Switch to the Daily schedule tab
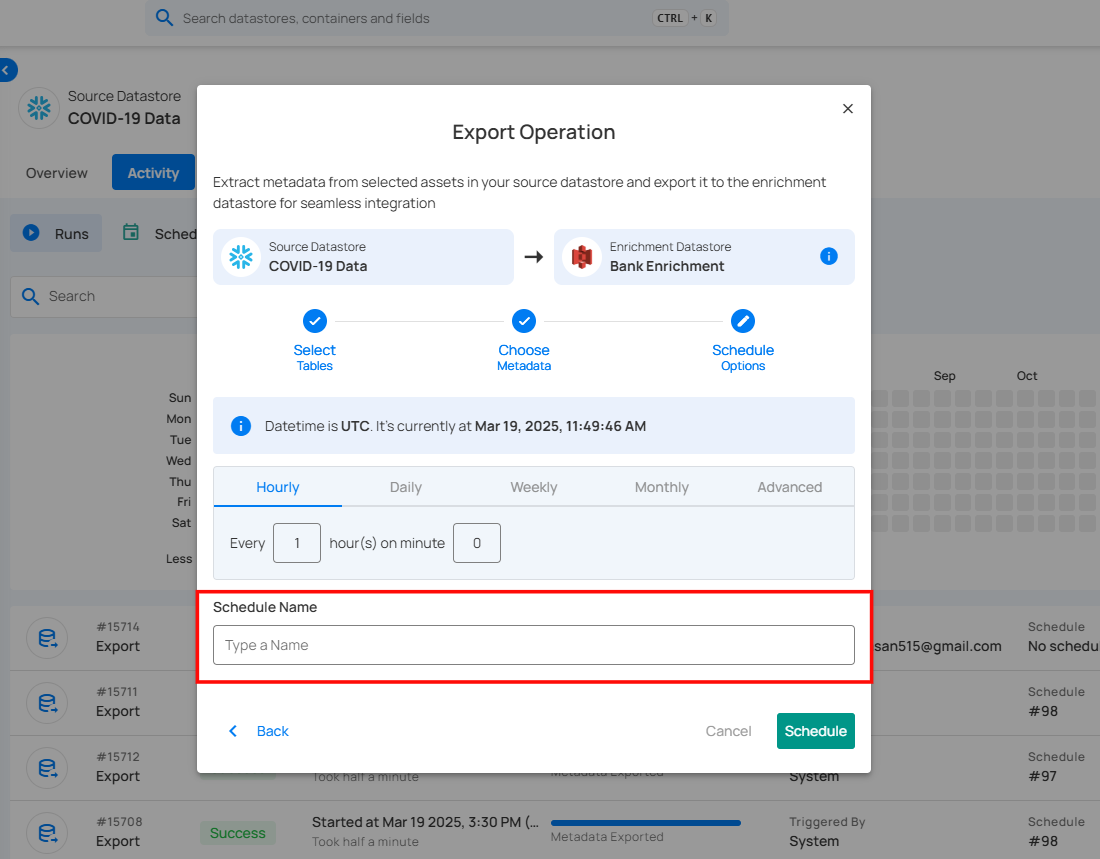 (405, 487)
